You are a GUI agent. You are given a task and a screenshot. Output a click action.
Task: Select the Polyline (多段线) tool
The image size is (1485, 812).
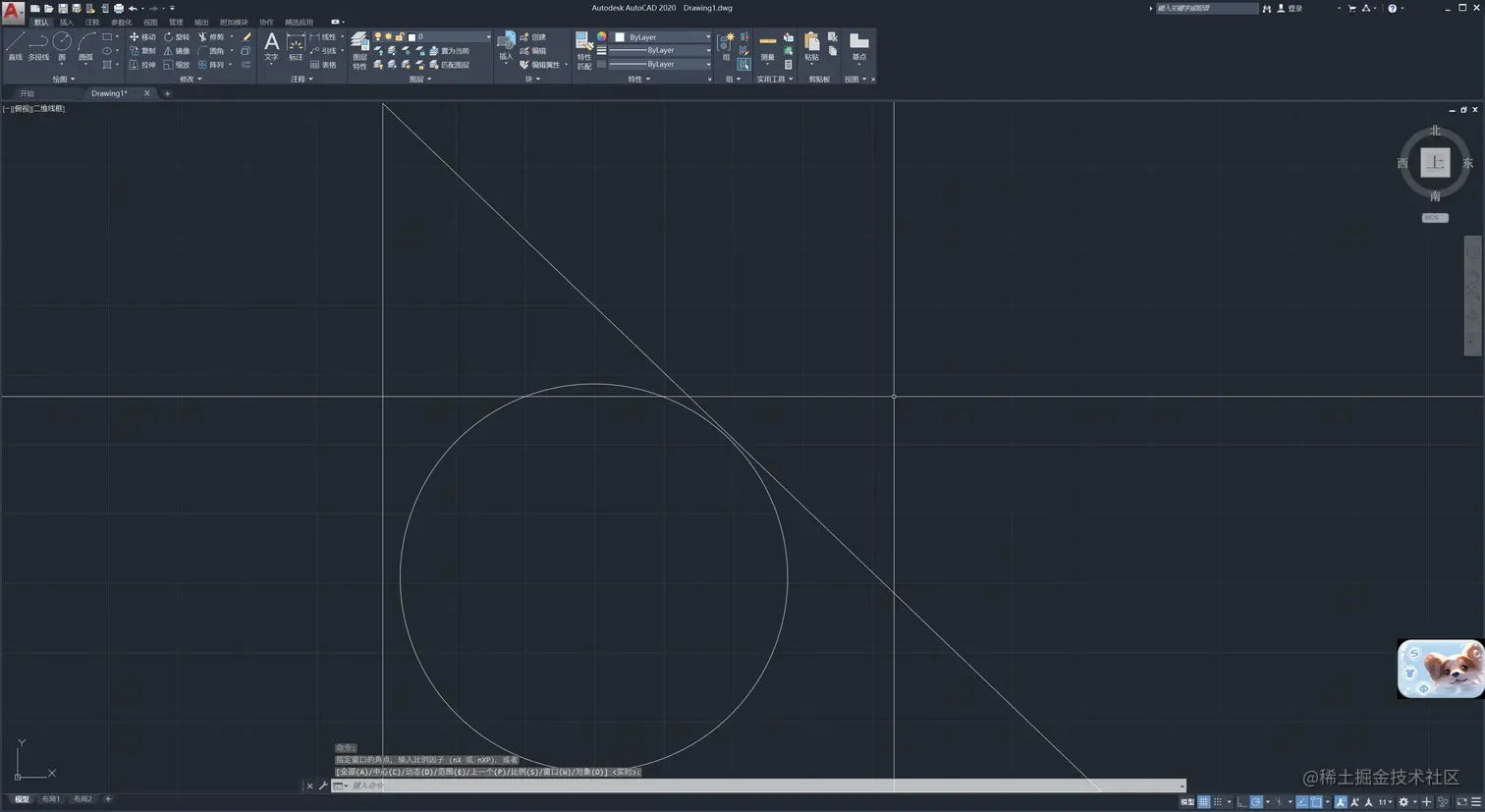(38, 45)
